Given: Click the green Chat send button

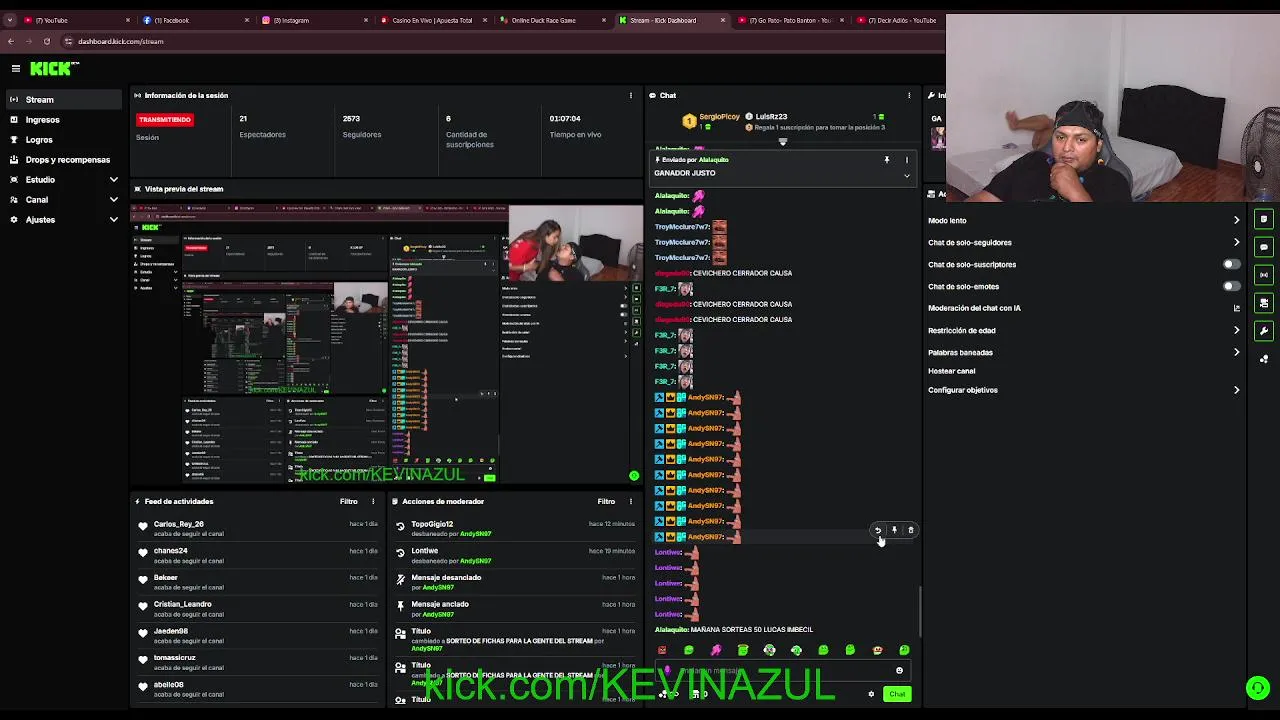Looking at the screenshot, I should coord(897,694).
